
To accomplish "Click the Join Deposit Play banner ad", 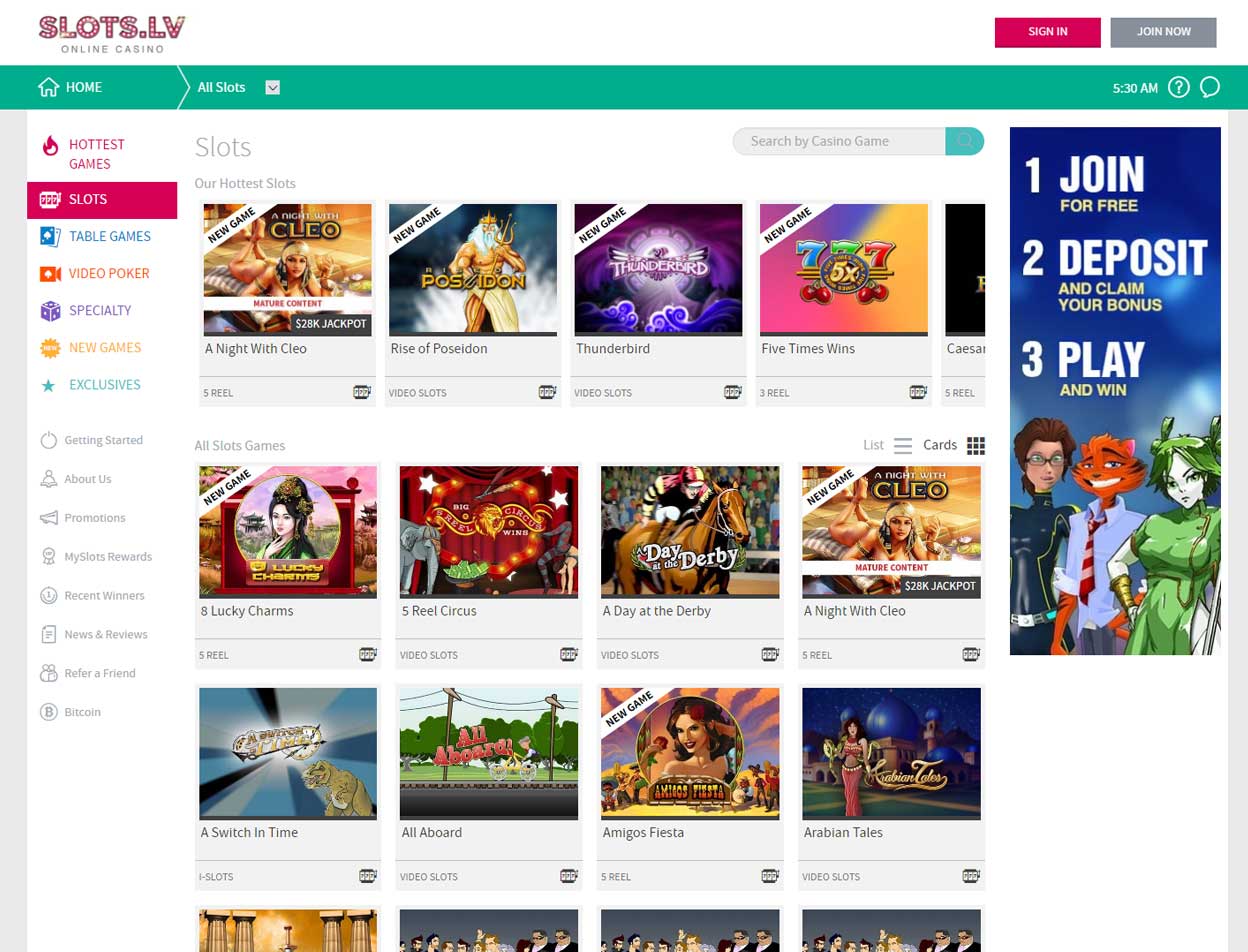I will 1115,391.
